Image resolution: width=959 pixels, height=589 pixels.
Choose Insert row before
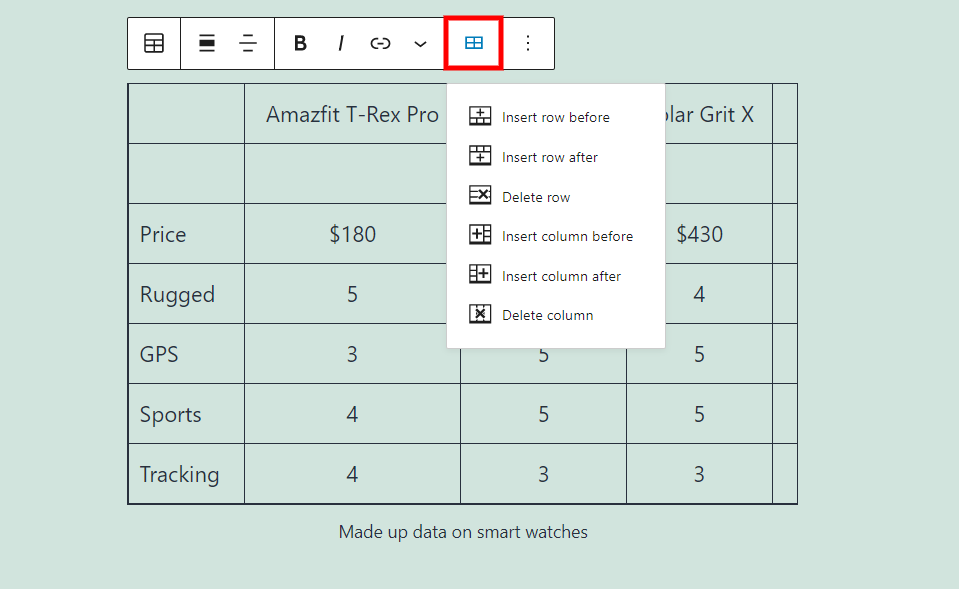[x=555, y=117]
